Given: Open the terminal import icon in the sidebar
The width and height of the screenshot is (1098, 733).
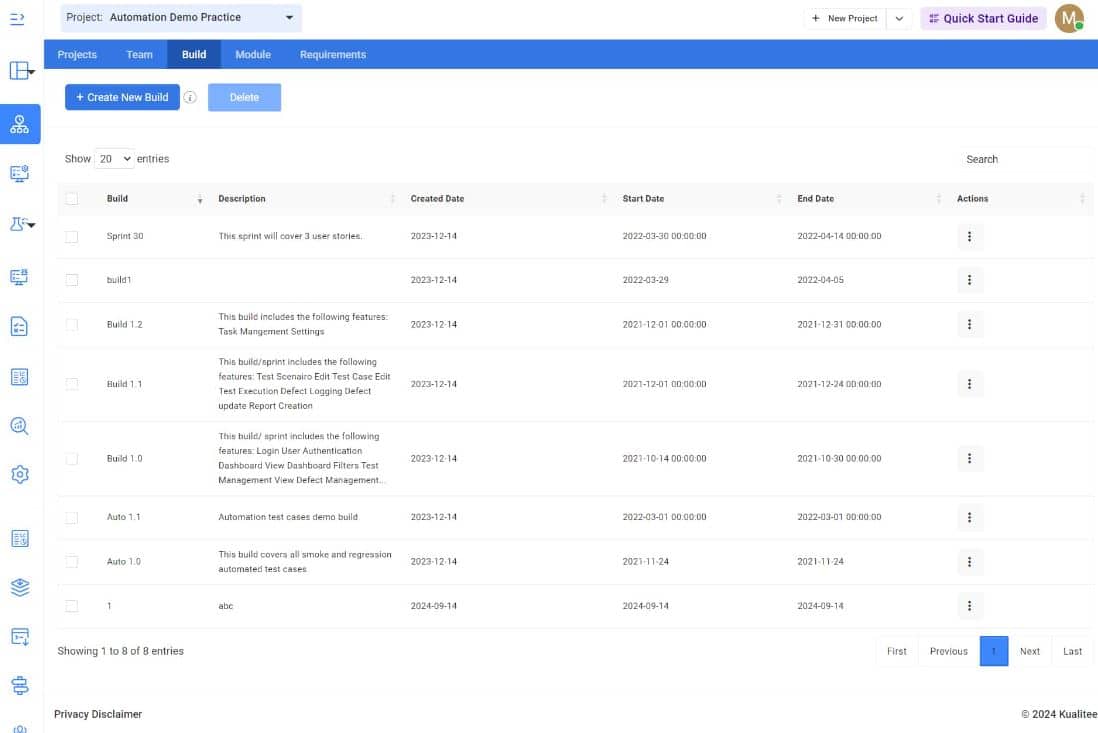Looking at the screenshot, I should pos(20,636).
